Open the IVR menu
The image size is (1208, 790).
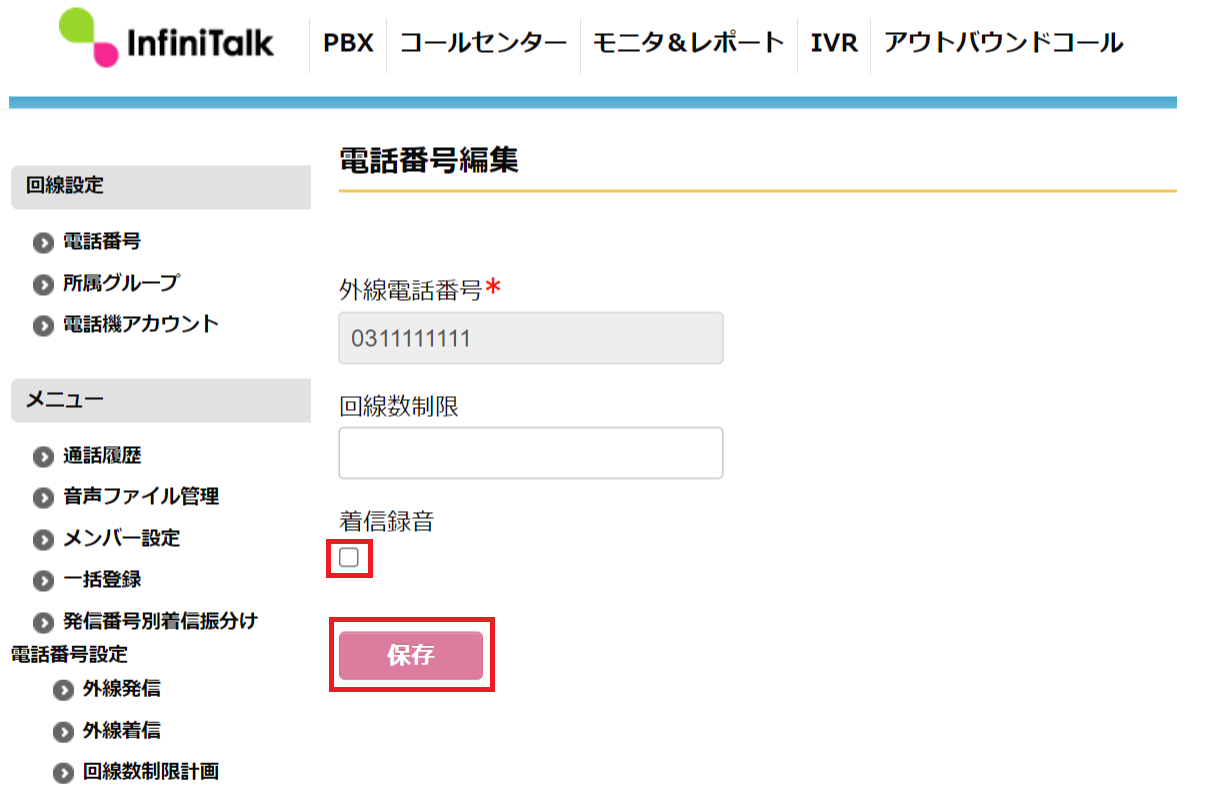(x=834, y=43)
